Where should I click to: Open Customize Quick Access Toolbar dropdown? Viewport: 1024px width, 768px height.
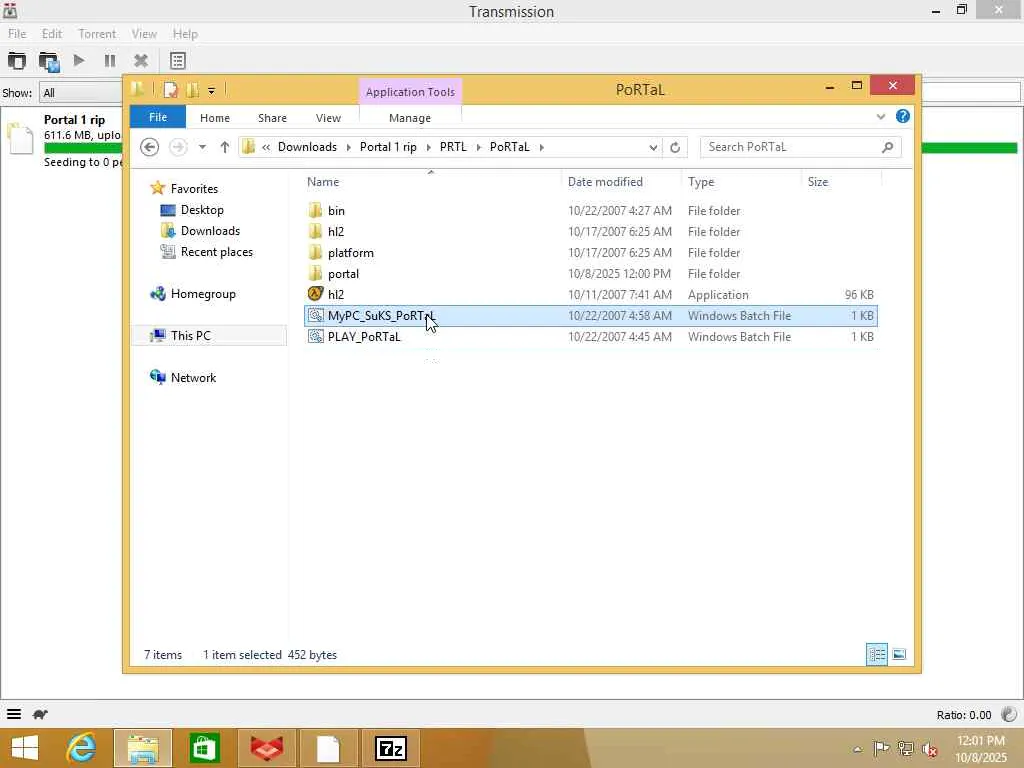tap(212, 91)
